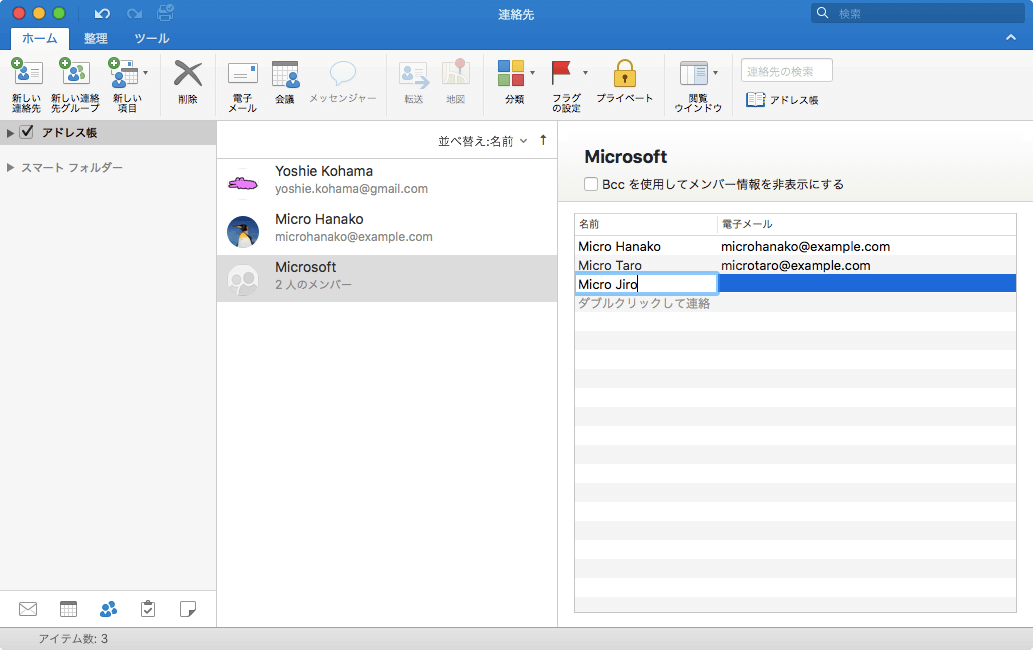Switch to Mail view envelope icon
This screenshot has height=650, width=1033.
(28, 609)
